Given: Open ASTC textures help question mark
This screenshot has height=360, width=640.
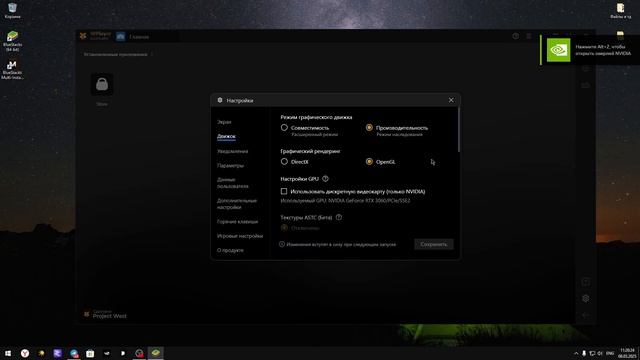Looking at the screenshot, I should point(339,218).
